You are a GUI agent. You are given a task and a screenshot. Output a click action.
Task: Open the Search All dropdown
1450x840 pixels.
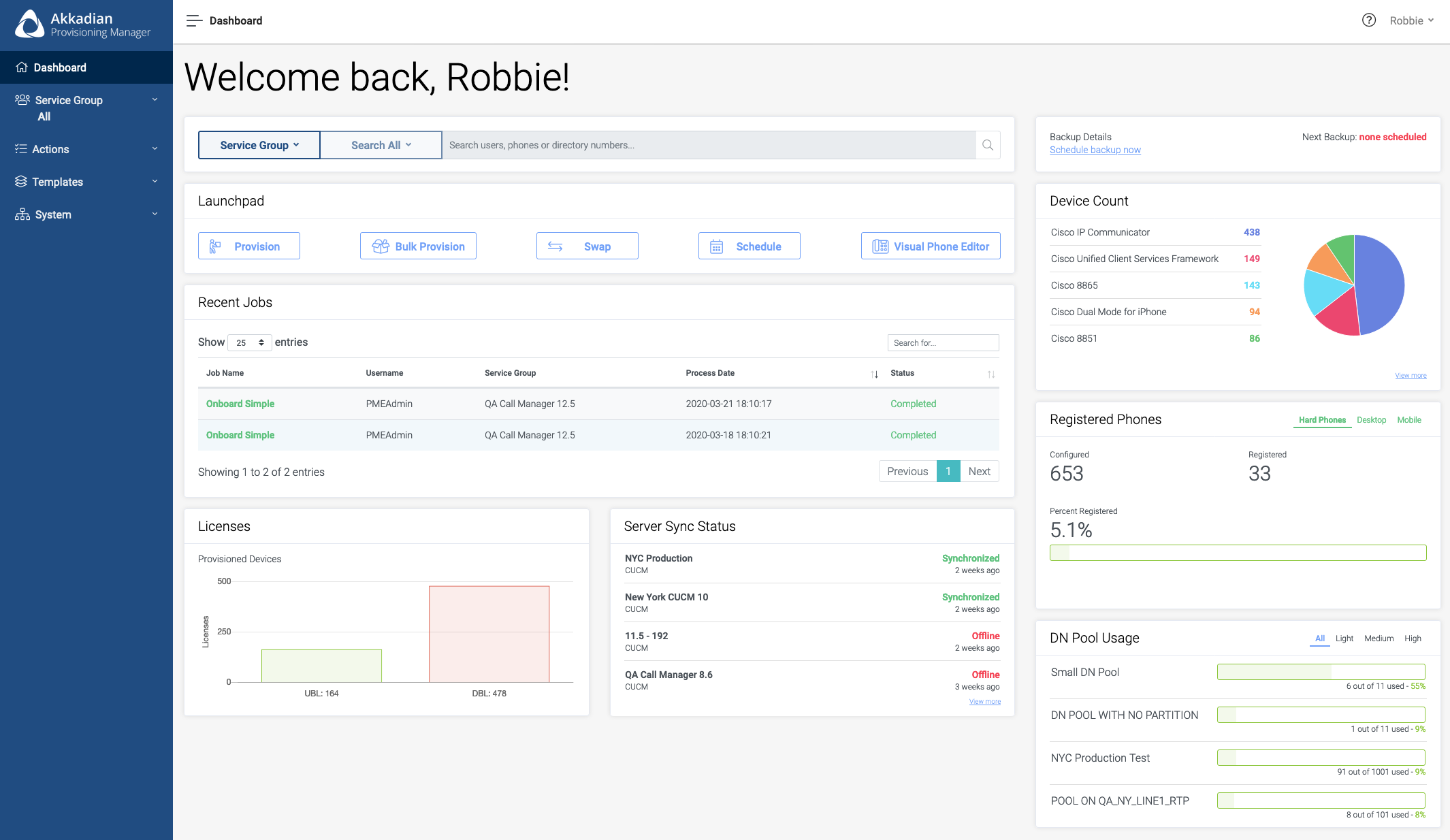tap(381, 145)
